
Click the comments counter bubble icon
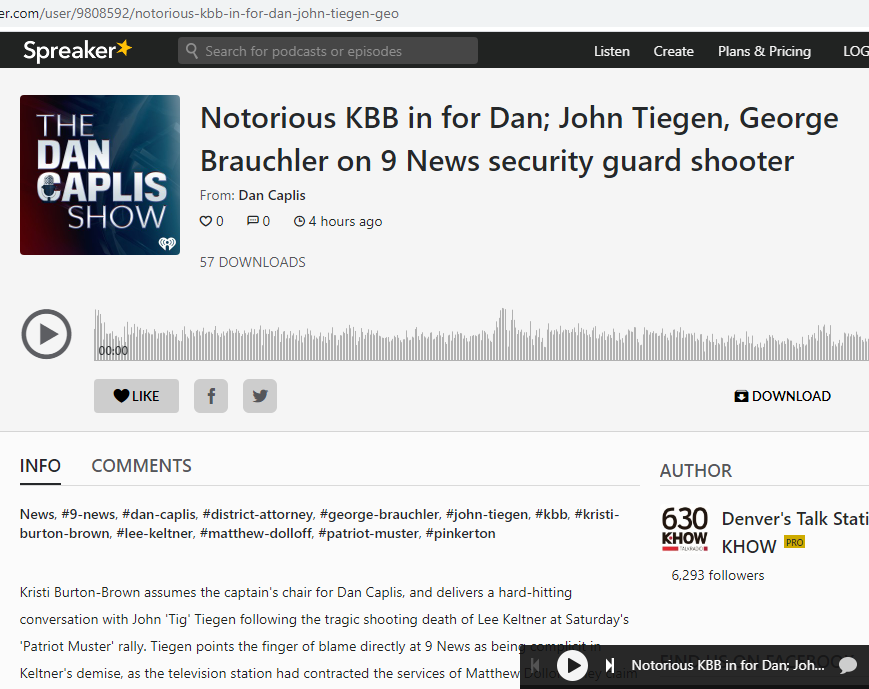(x=253, y=221)
